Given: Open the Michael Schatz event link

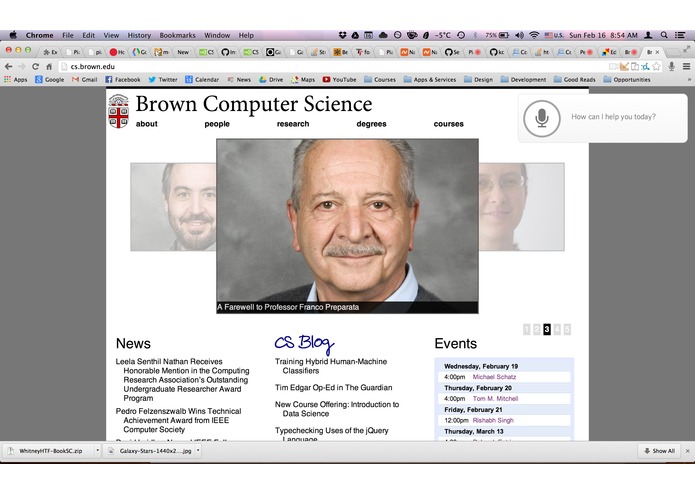Looking at the screenshot, I should 494,377.
